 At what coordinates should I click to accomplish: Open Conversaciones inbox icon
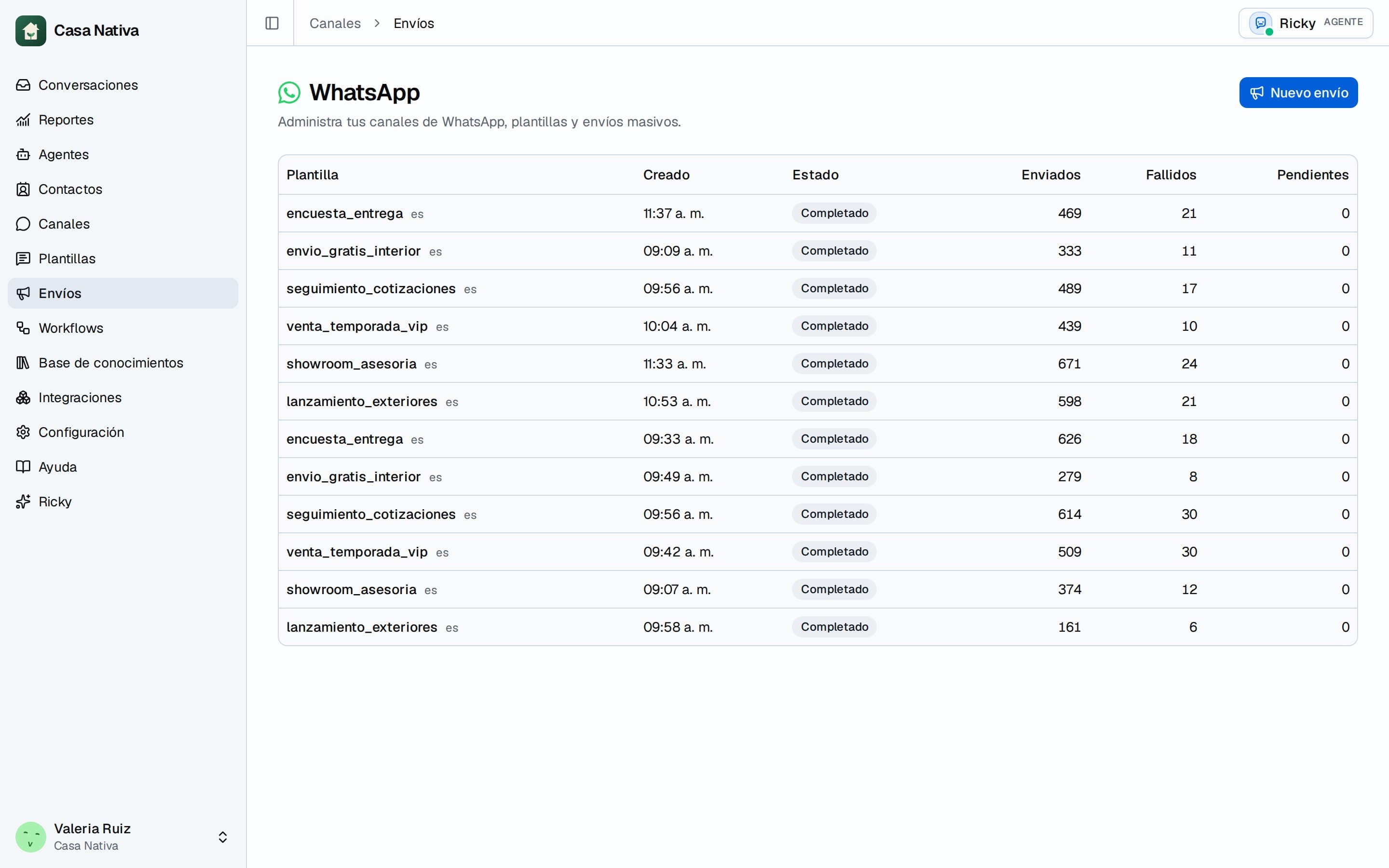23,85
